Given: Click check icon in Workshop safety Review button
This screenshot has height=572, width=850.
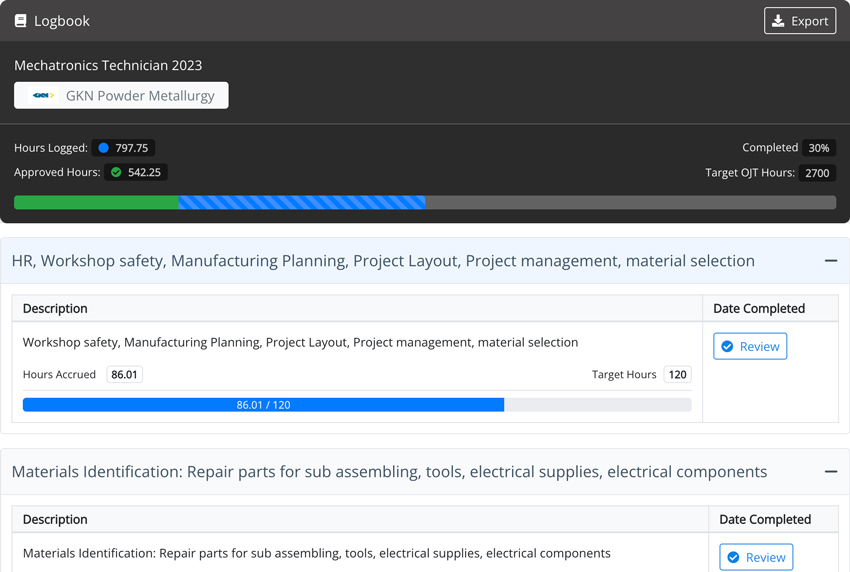Looking at the screenshot, I should click(x=728, y=347).
